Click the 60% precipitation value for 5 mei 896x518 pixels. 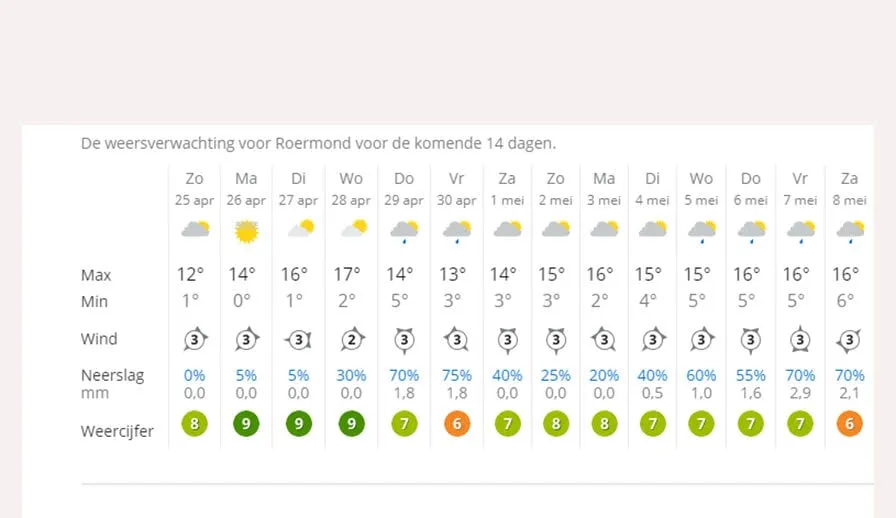coord(701,376)
